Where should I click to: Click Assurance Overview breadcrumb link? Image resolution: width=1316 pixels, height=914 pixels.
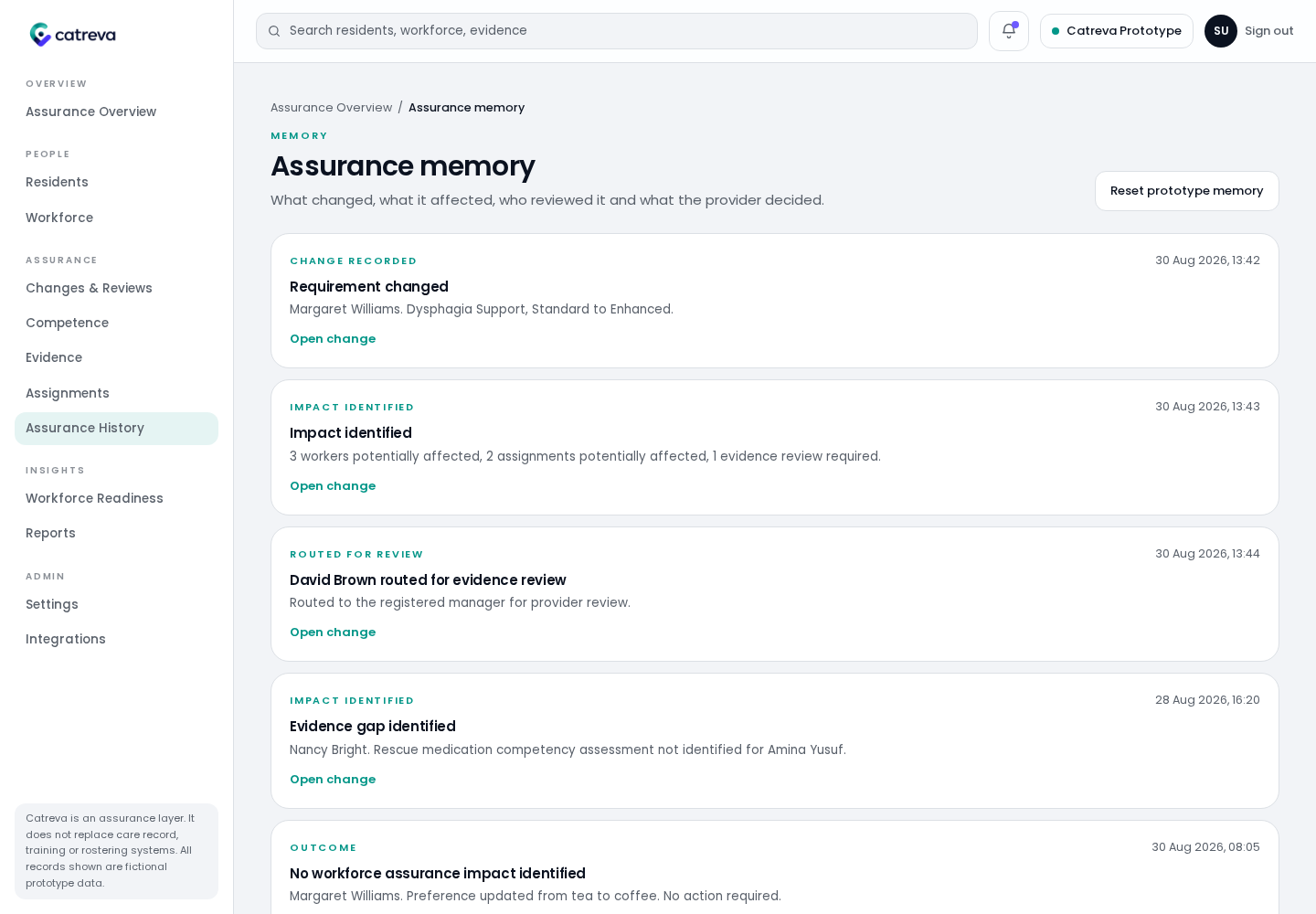(331, 108)
